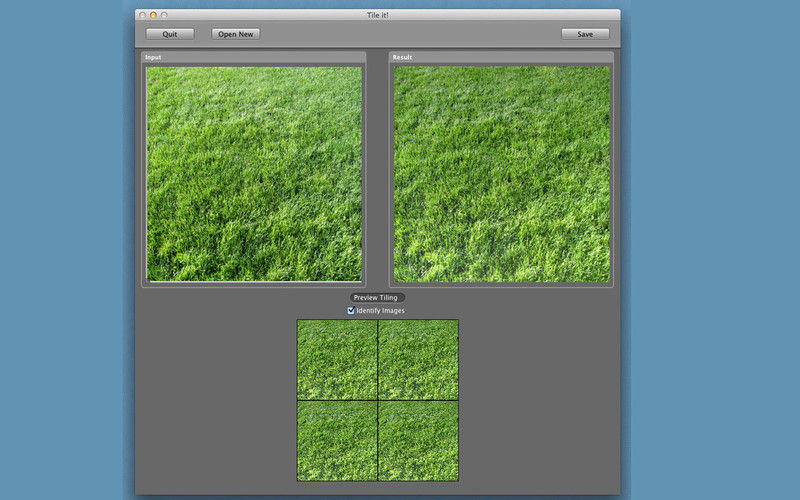Click the Tile it! window title
800x500 pixels.
[x=378, y=15]
